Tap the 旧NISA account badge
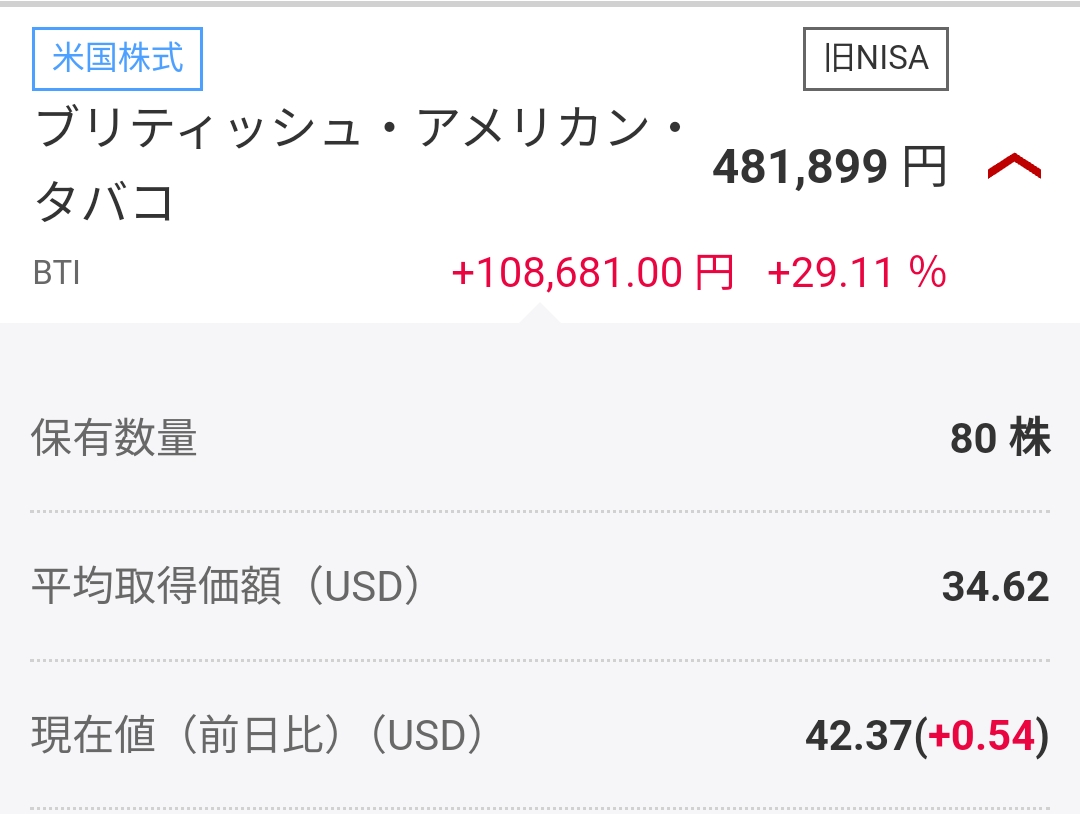Viewport: 1080px width, 814px height. [x=875, y=59]
